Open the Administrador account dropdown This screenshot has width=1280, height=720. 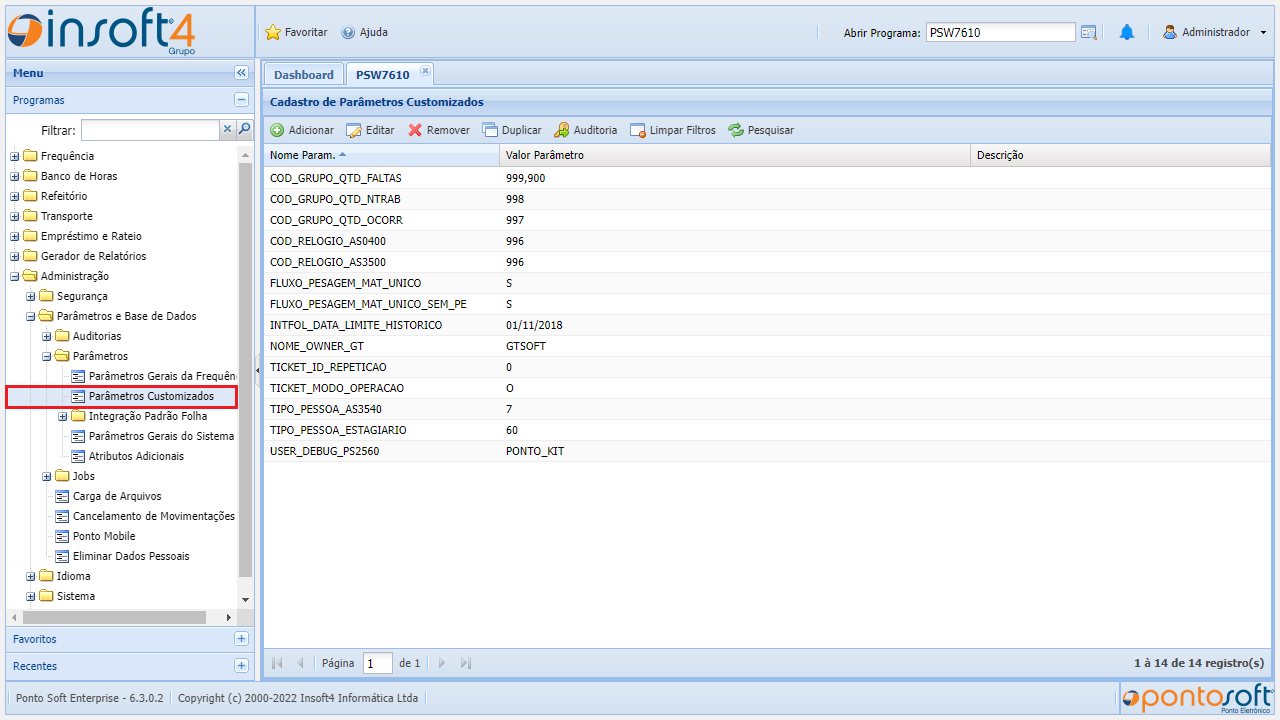point(1215,31)
